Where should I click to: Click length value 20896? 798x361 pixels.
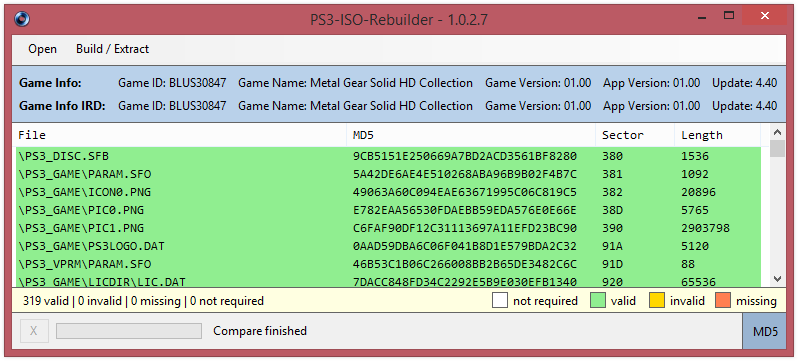tap(698, 192)
